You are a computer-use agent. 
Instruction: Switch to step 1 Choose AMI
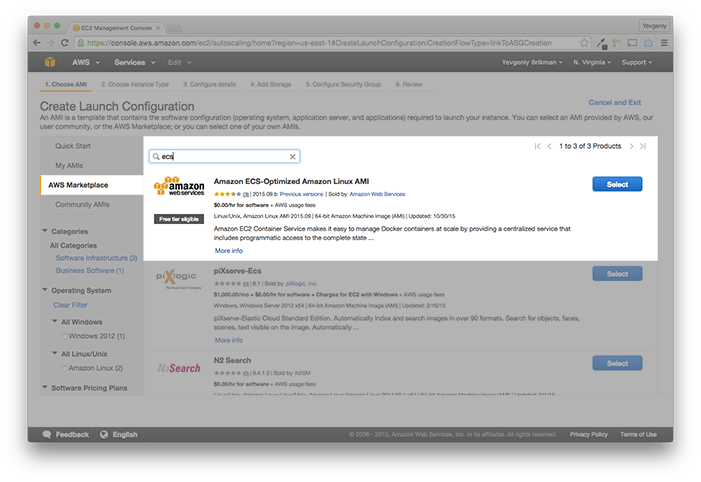[66, 85]
